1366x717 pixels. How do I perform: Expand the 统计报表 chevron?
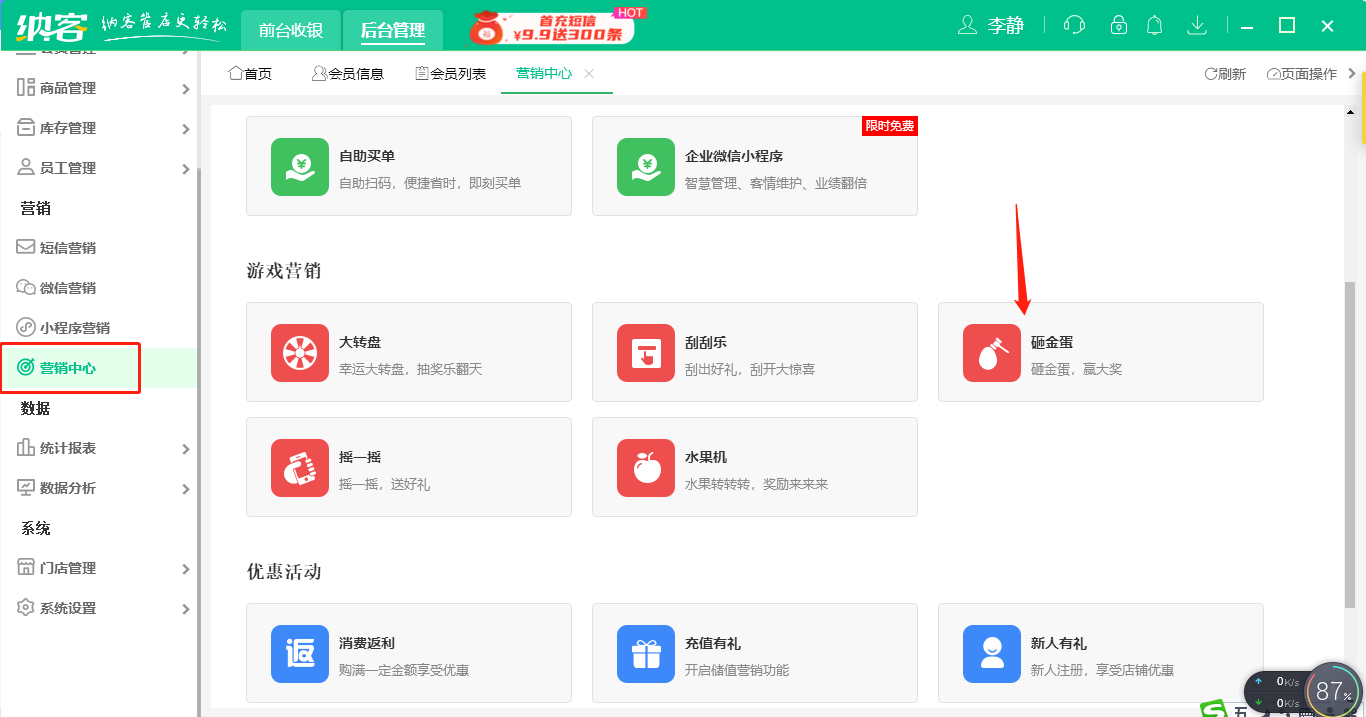(186, 449)
